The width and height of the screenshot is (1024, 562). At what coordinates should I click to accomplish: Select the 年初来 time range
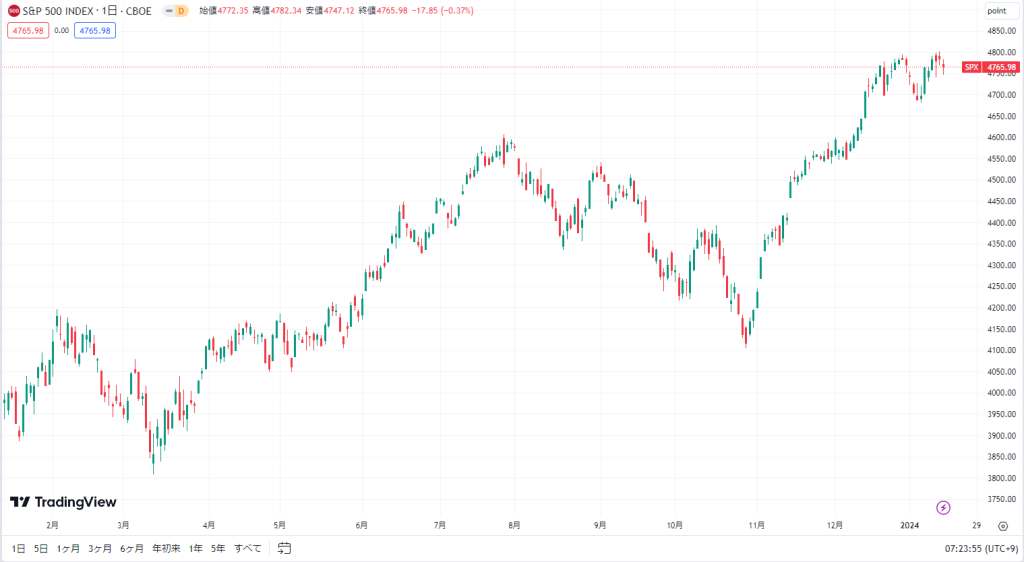point(167,548)
